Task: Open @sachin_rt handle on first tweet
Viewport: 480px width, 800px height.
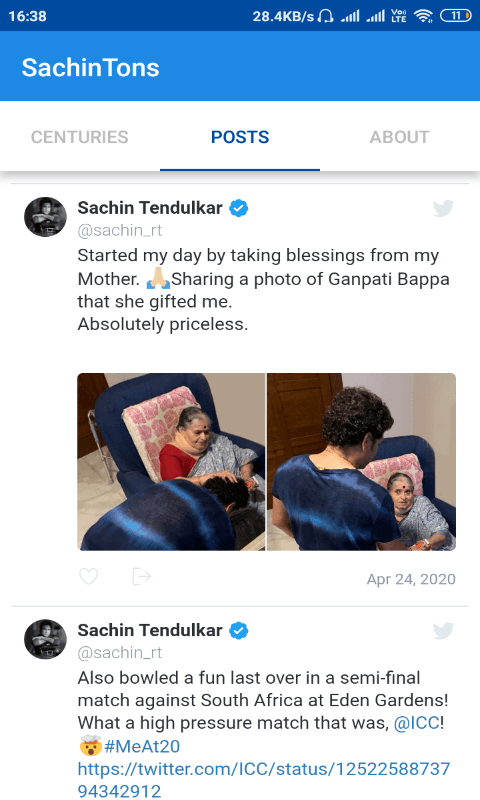Action: tap(120, 230)
